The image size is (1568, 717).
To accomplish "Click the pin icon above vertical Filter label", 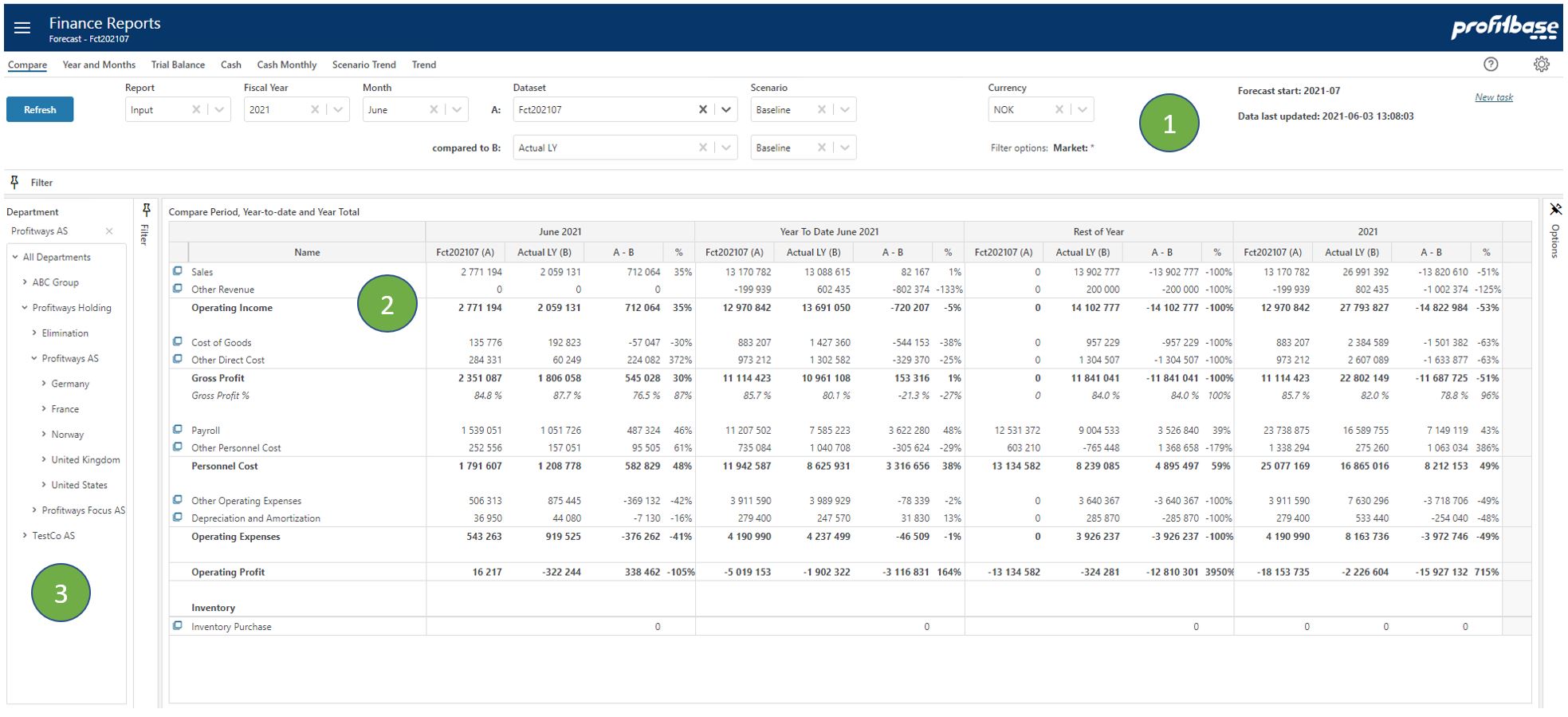I will pyautogui.click(x=146, y=210).
